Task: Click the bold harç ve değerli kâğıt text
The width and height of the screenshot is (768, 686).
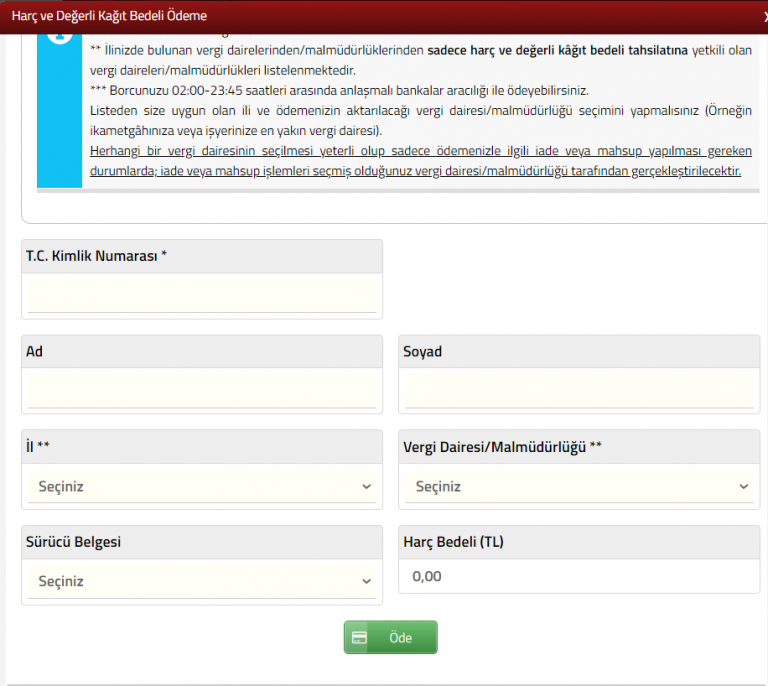Action: point(557,49)
